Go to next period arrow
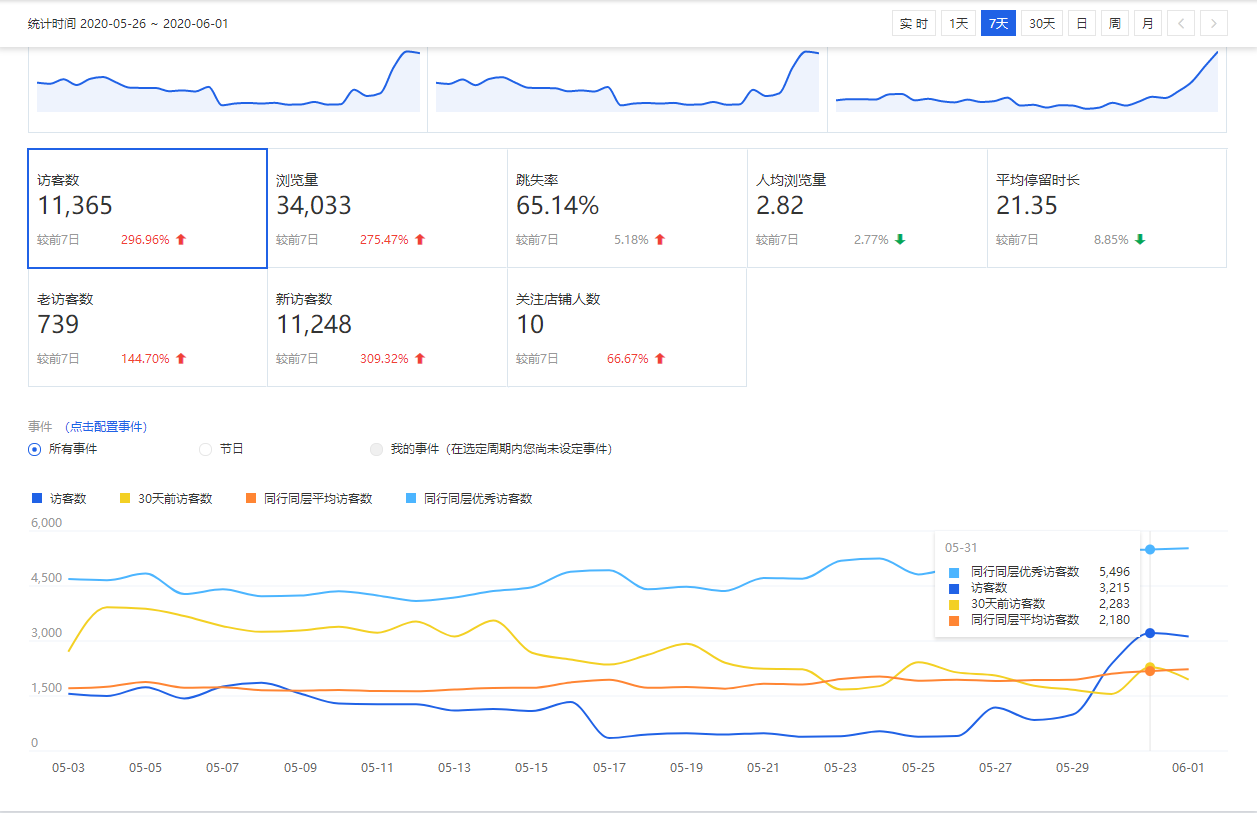This screenshot has height=813, width=1257. pos(1214,23)
